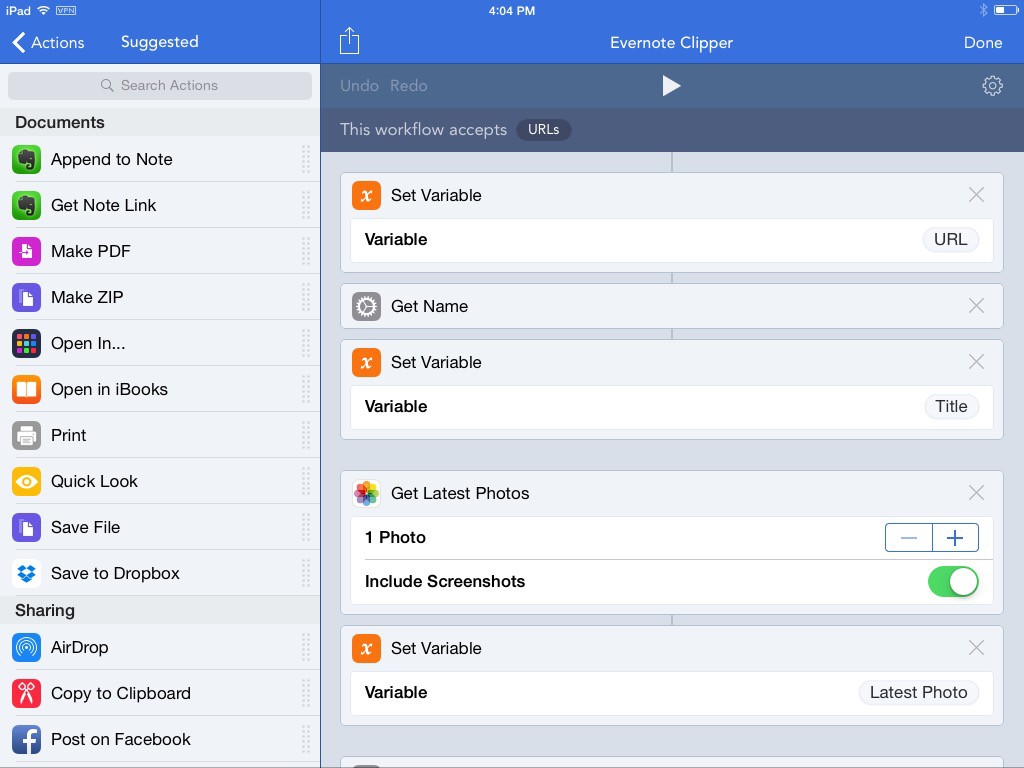Viewport: 1024px width, 768px height.
Task: Select the Copy to Clipboard action
Action: coord(120,693)
